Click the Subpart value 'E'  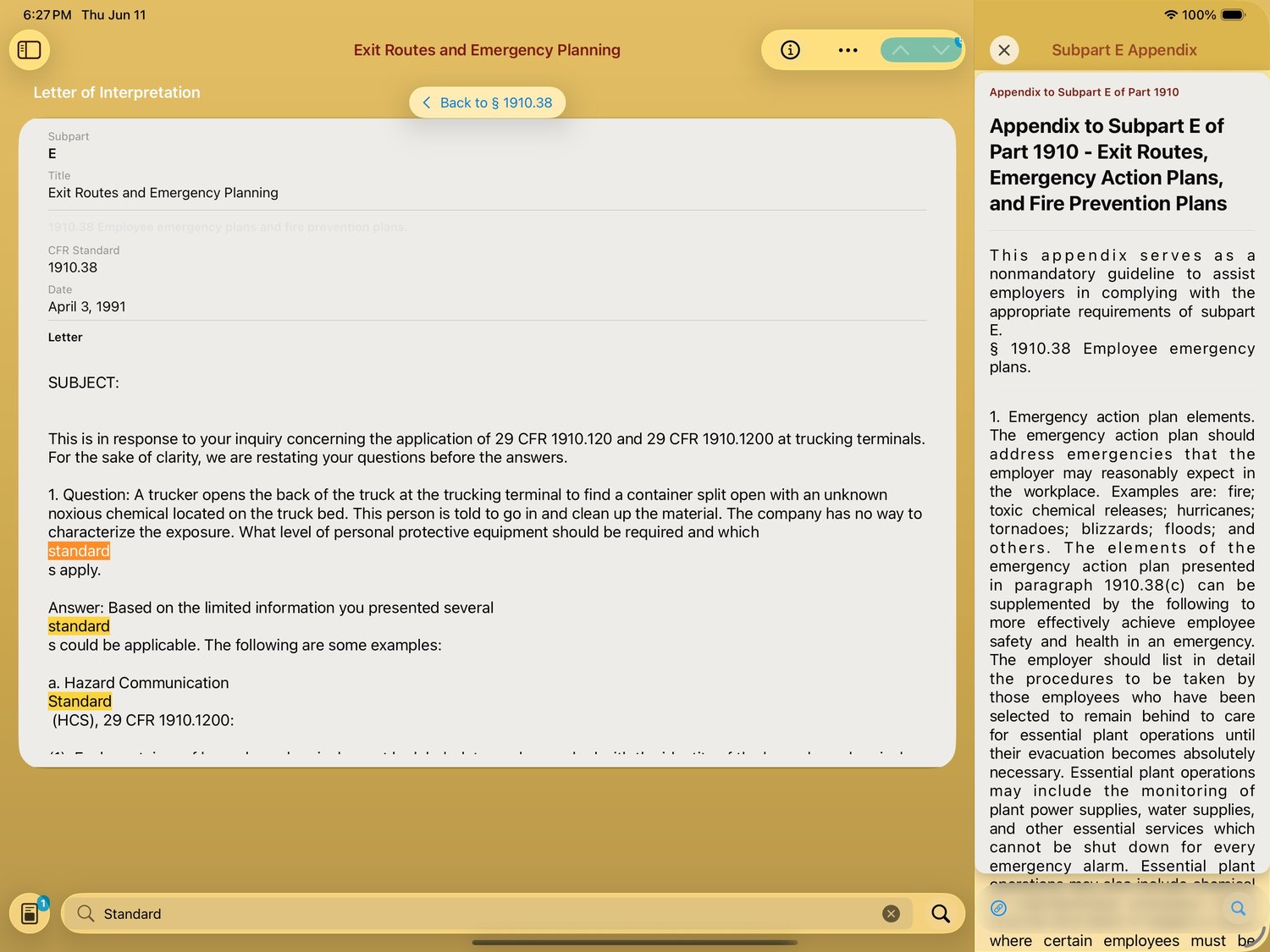pyautogui.click(x=52, y=153)
